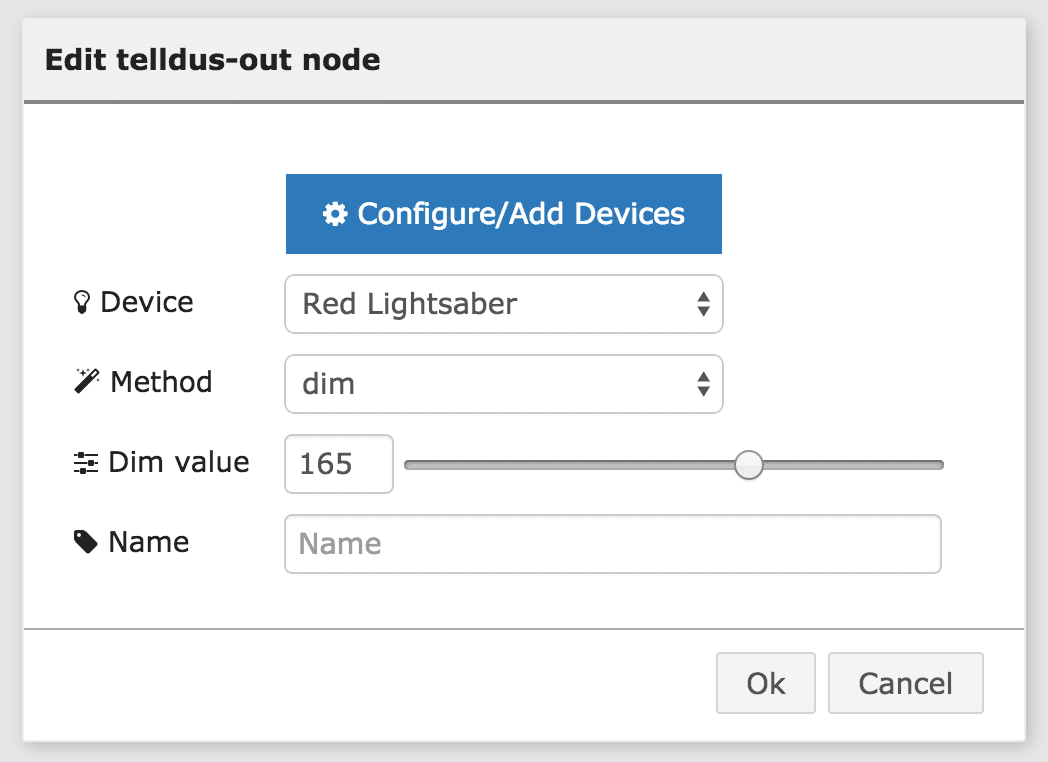The image size is (1048, 762).
Task: Expand the Device selector to change devices
Action: click(x=504, y=304)
